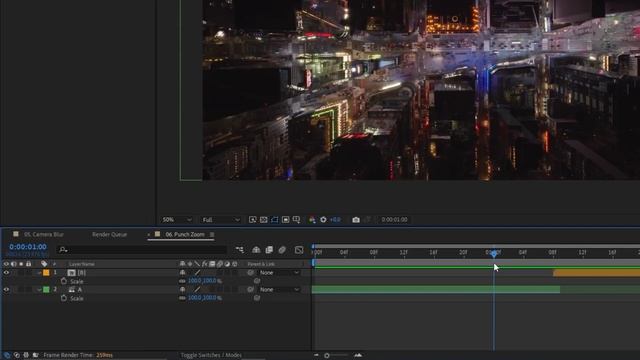The height and width of the screenshot is (360, 640).
Task: Open Parent dropdown None for layer A
Action: click(279, 289)
